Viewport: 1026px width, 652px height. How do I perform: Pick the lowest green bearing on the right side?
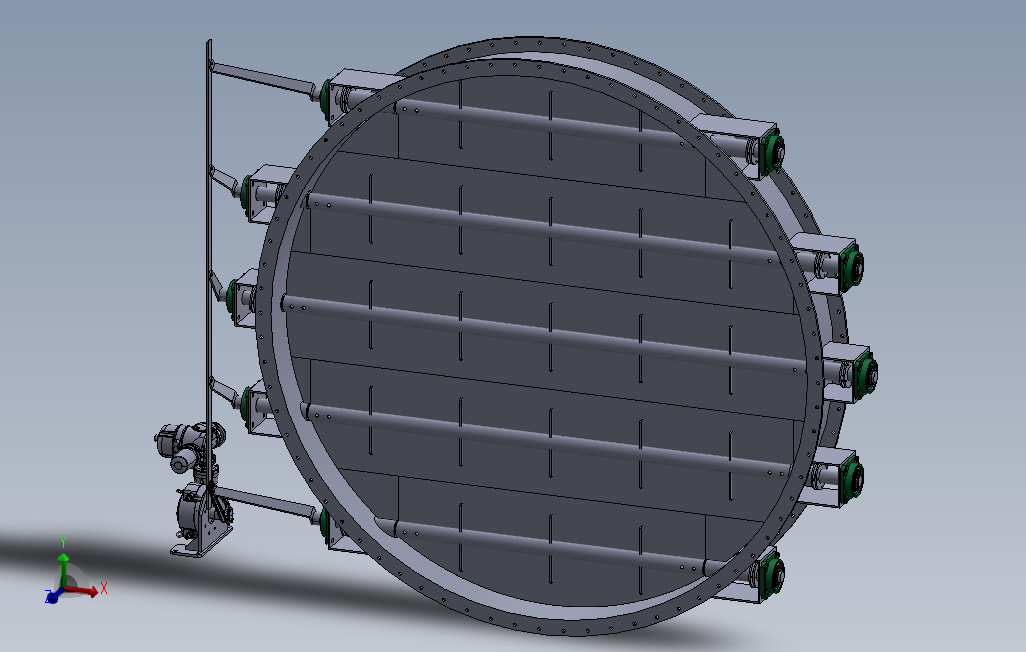click(772, 573)
